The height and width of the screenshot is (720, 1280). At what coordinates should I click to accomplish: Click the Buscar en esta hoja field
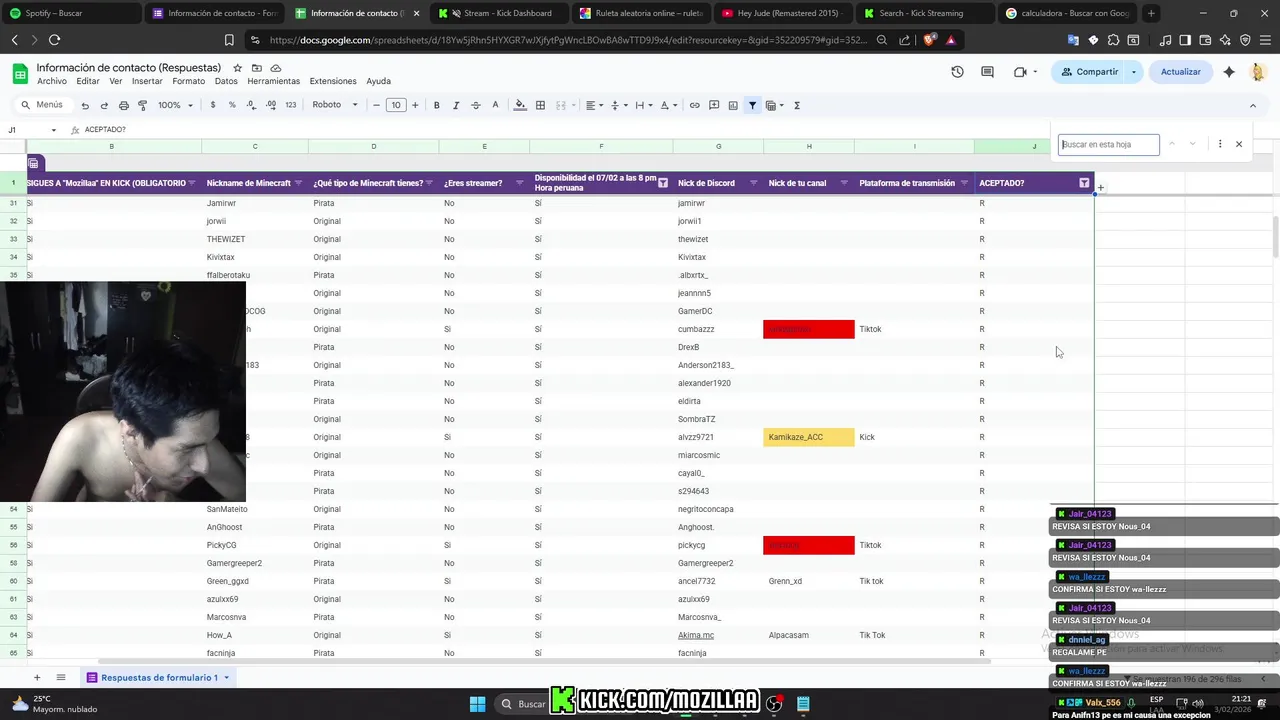pyautogui.click(x=1108, y=144)
